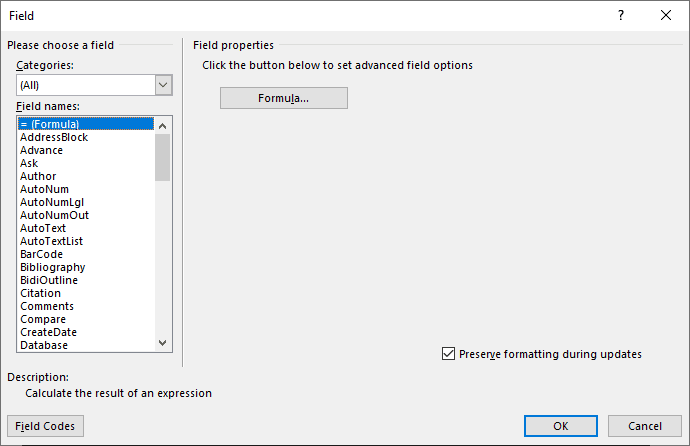Click scroll down arrow in field names list

162,343
